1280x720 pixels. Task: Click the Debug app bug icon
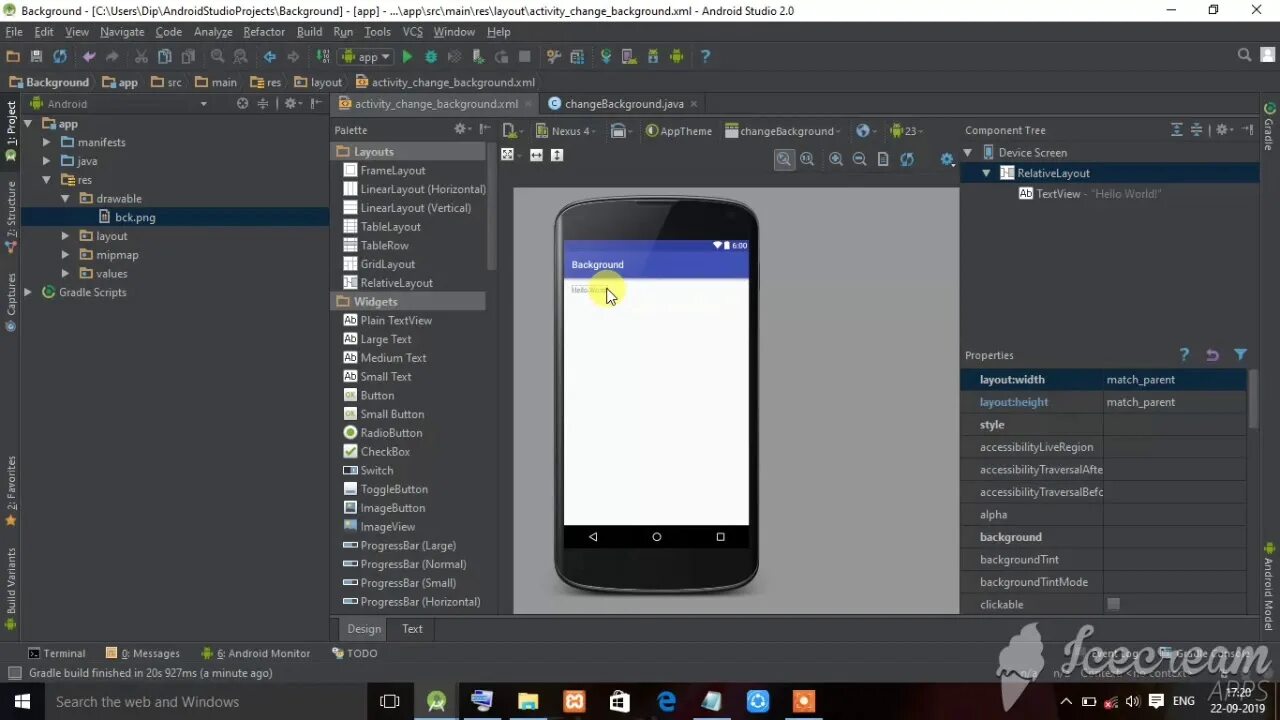(431, 57)
